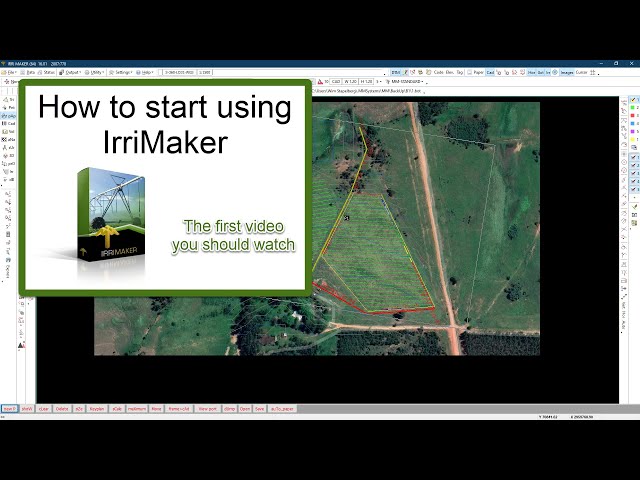Viewport: 640px width, 480px height.
Task: Click the W 1.20 width field
Action: (x=350, y=82)
